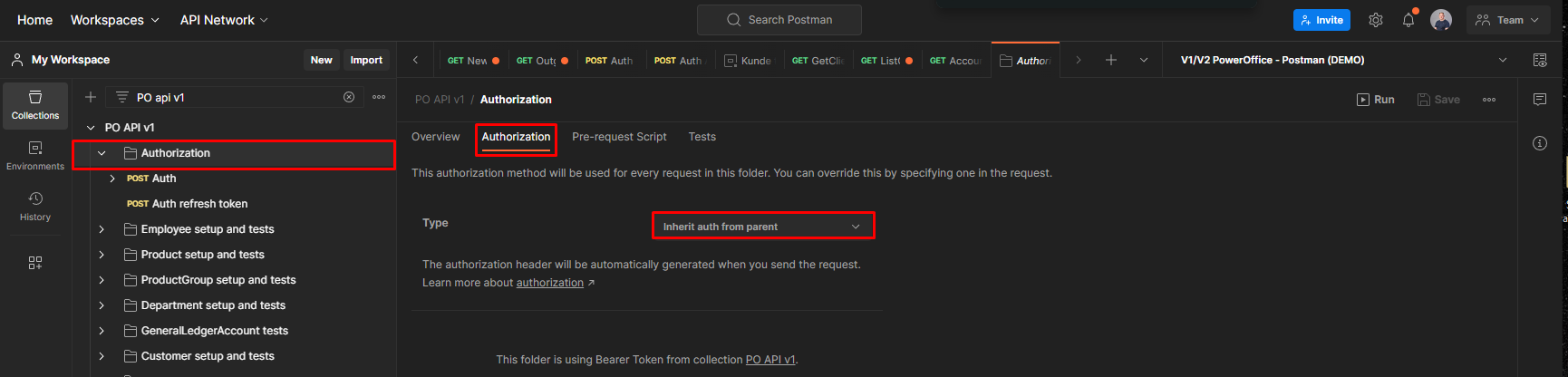Open Environments in the sidebar

(35, 155)
